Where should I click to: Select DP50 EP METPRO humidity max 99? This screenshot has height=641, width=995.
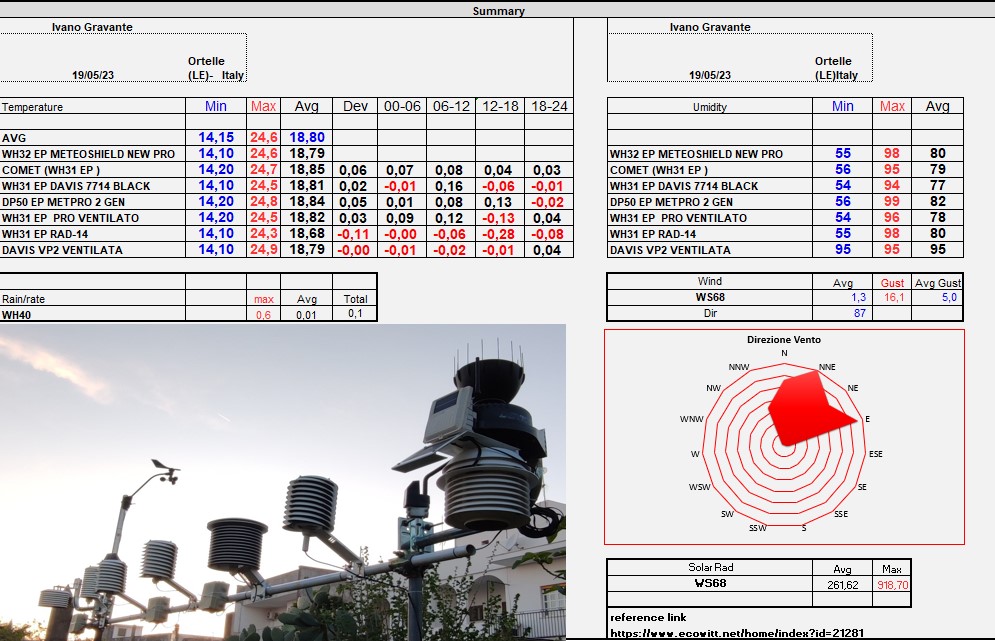click(x=892, y=202)
